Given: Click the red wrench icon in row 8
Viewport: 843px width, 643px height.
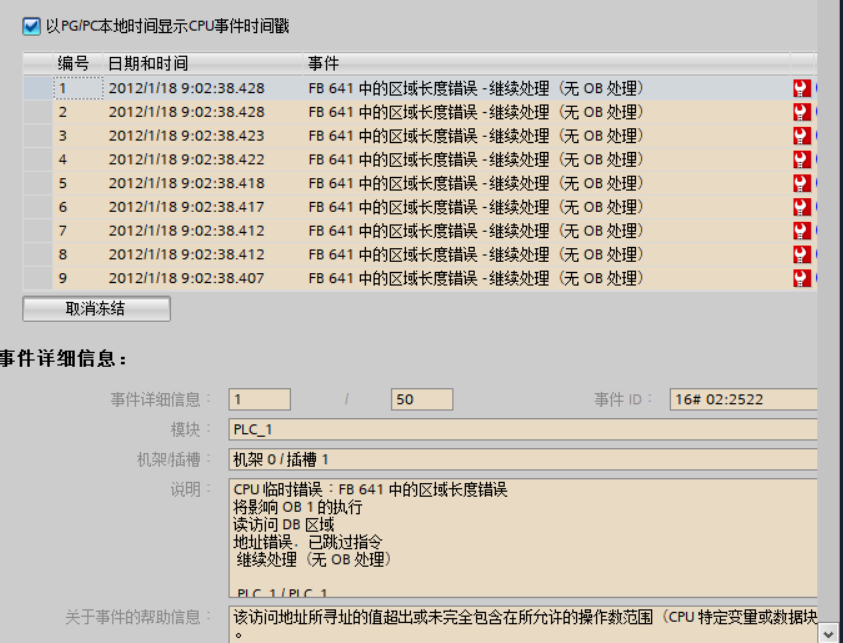Looking at the screenshot, I should [x=801, y=255].
